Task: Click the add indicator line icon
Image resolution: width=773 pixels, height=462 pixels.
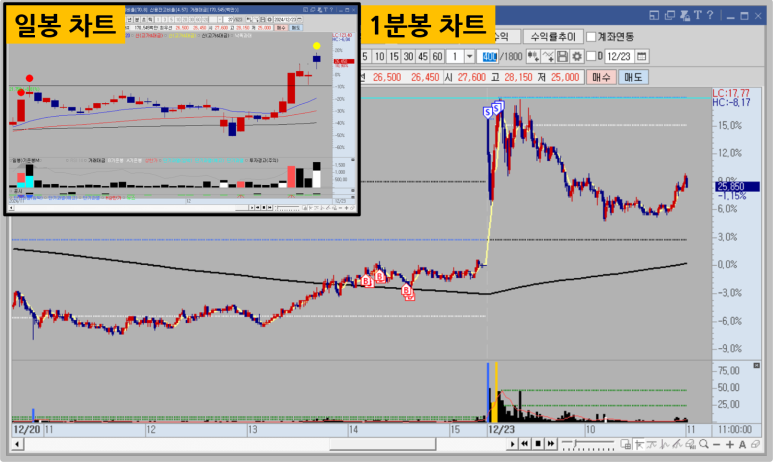Action: pyautogui.click(x=548, y=57)
